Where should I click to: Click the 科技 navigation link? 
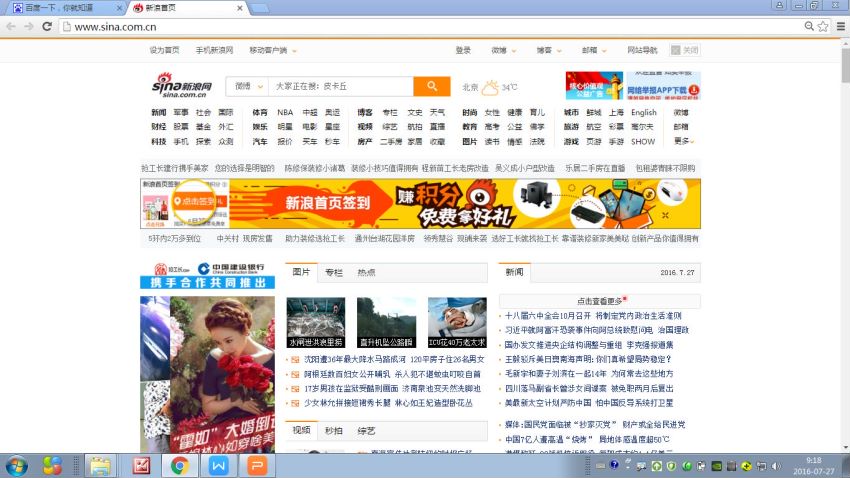tap(158, 141)
